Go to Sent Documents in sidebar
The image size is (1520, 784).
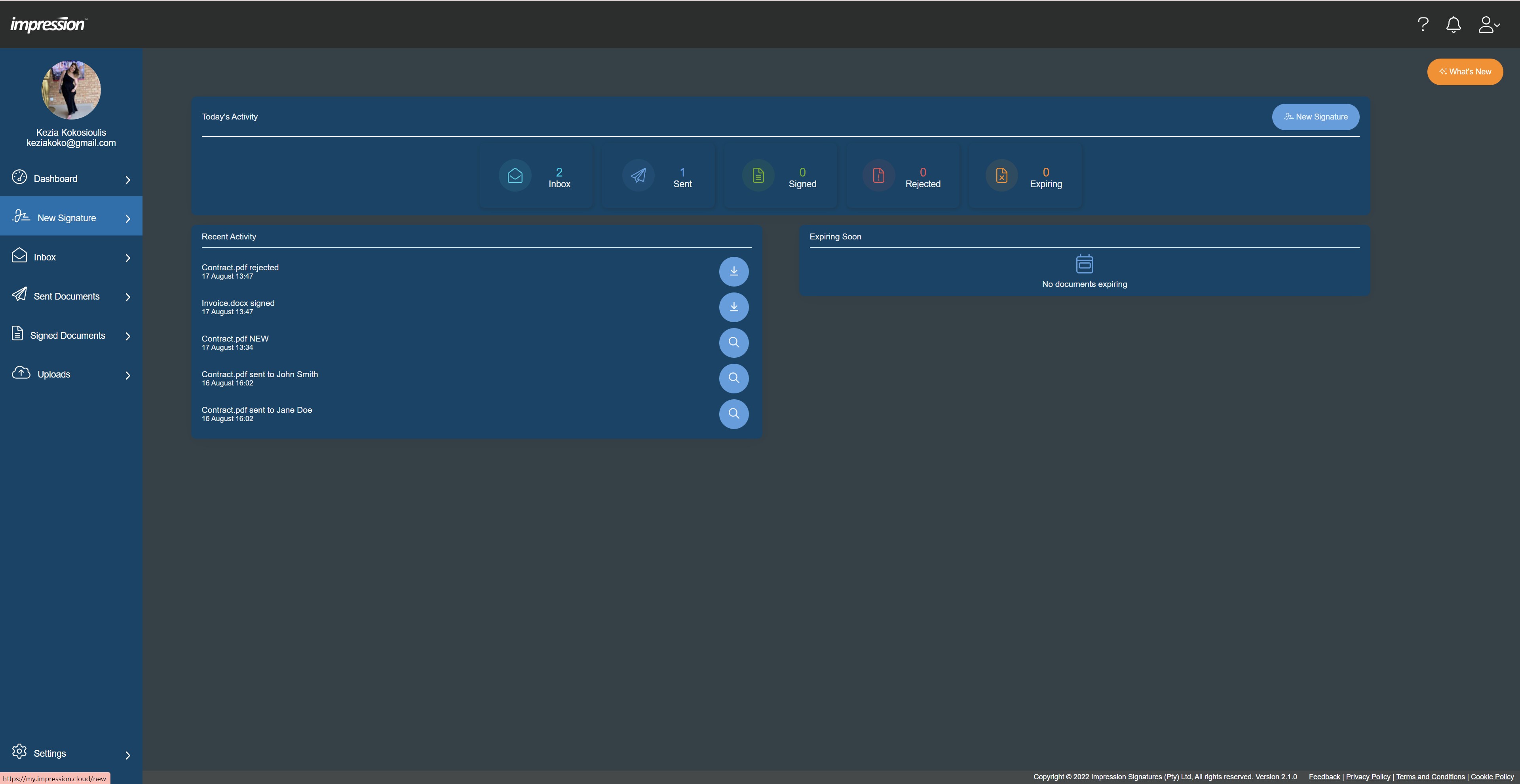(x=66, y=296)
